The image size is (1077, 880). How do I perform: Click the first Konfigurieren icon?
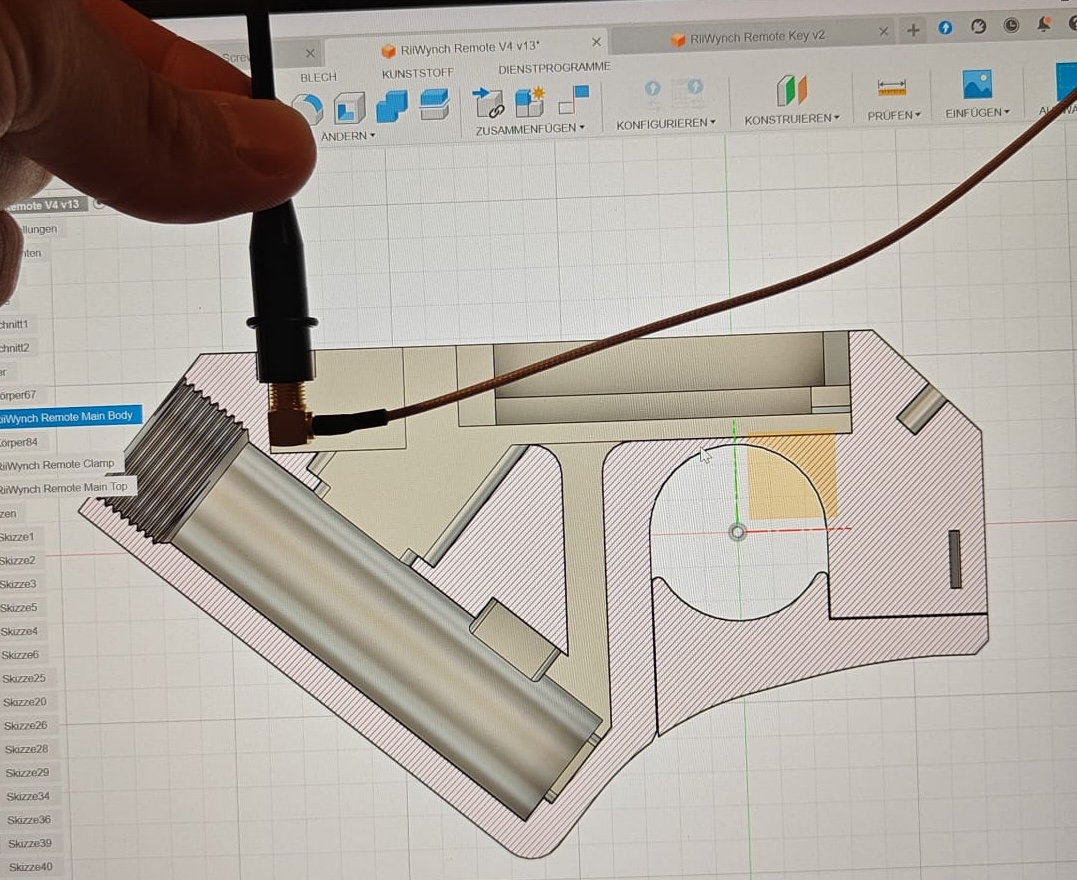coord(652,90)
